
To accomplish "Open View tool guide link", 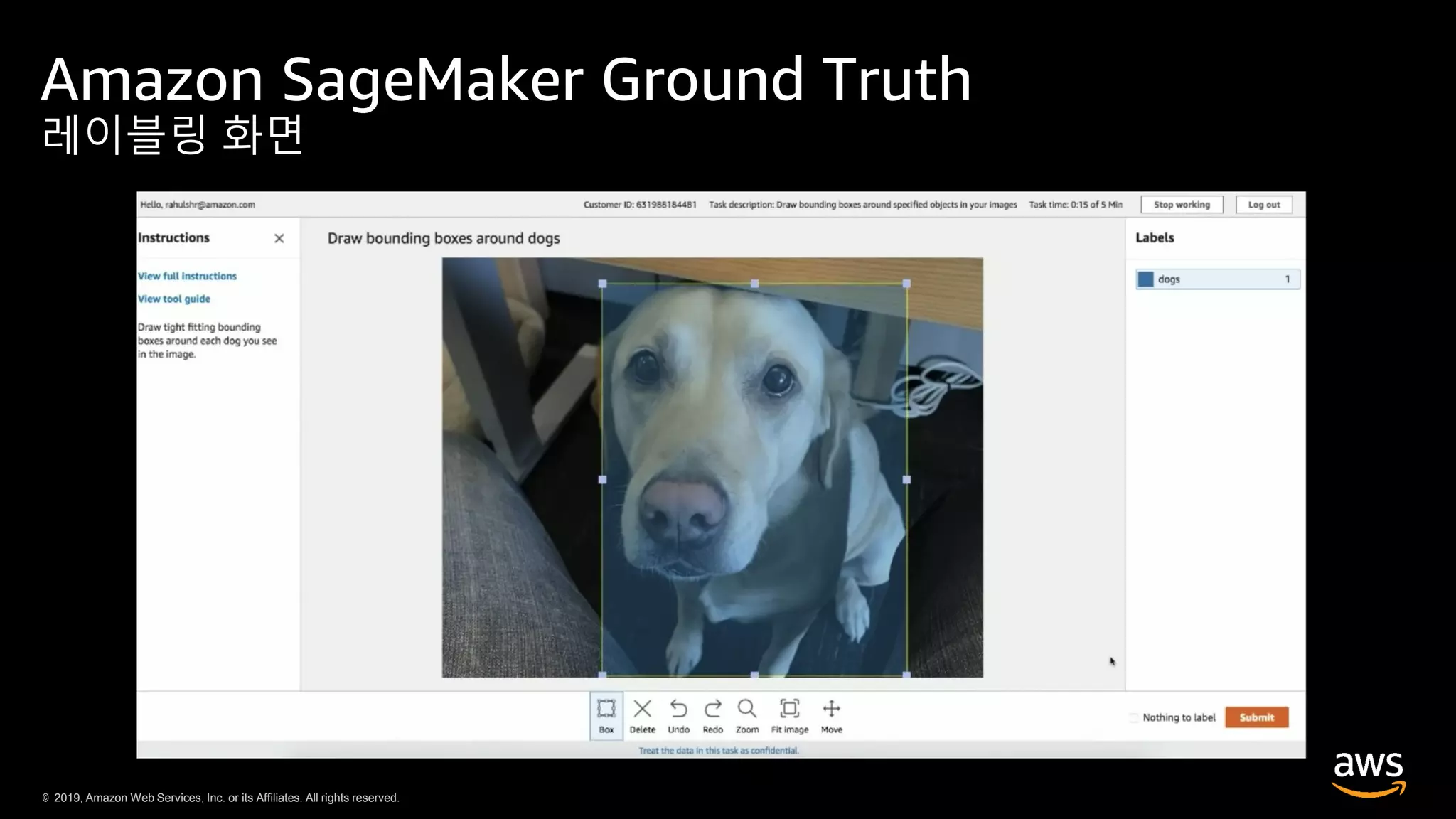I will tap(174, 299).
